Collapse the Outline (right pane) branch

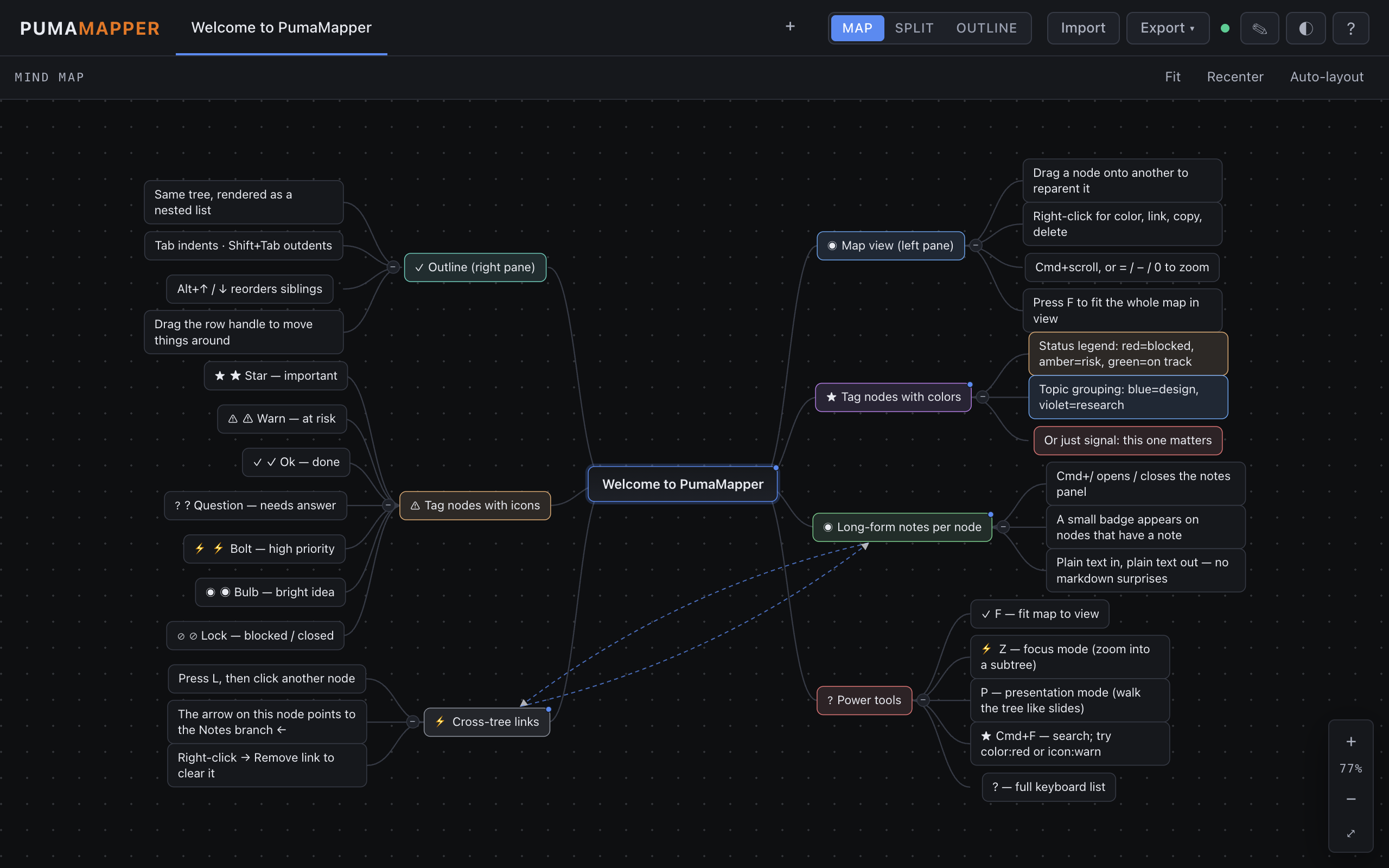tap(393, 267)
